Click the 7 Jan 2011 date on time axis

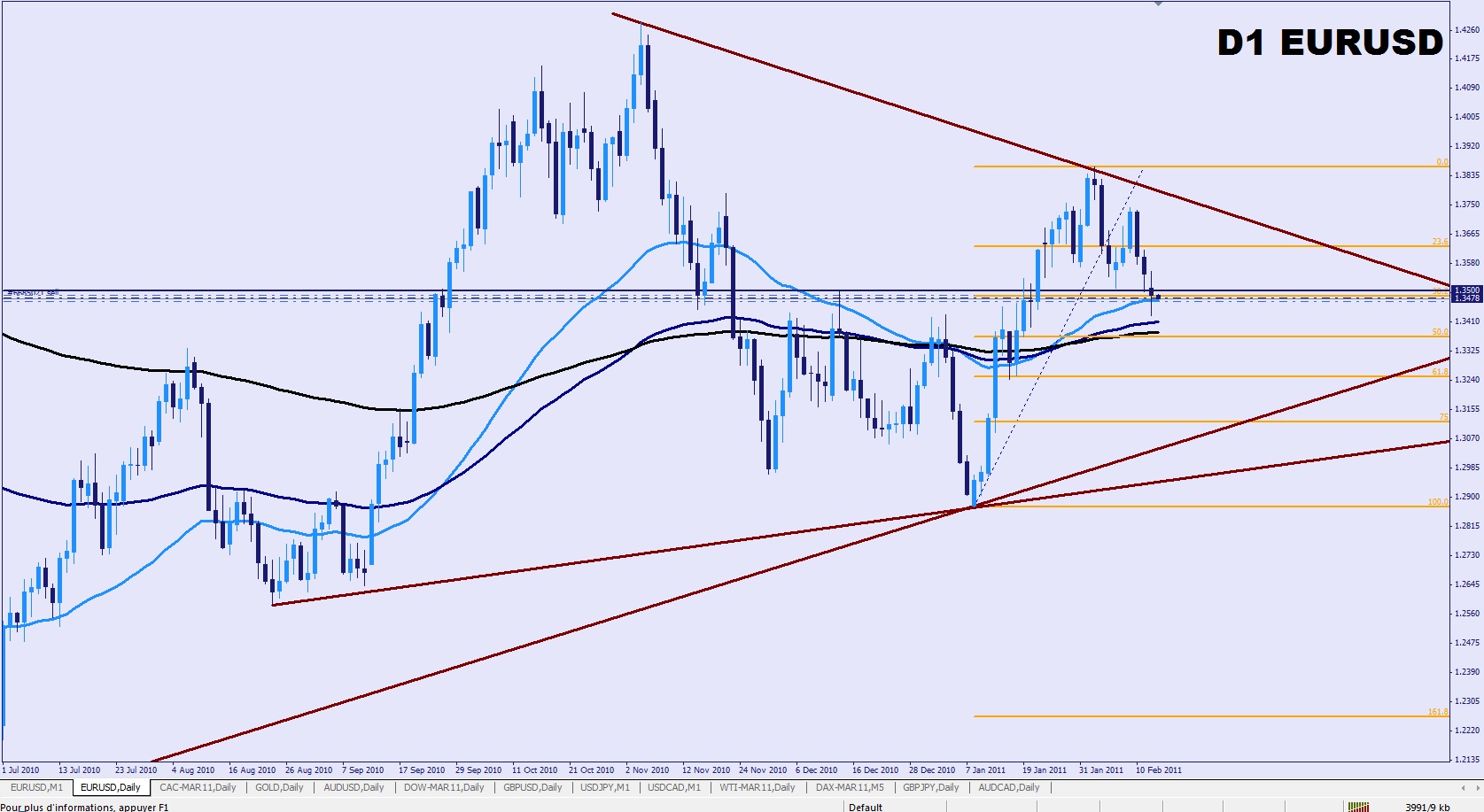point(986,769)
